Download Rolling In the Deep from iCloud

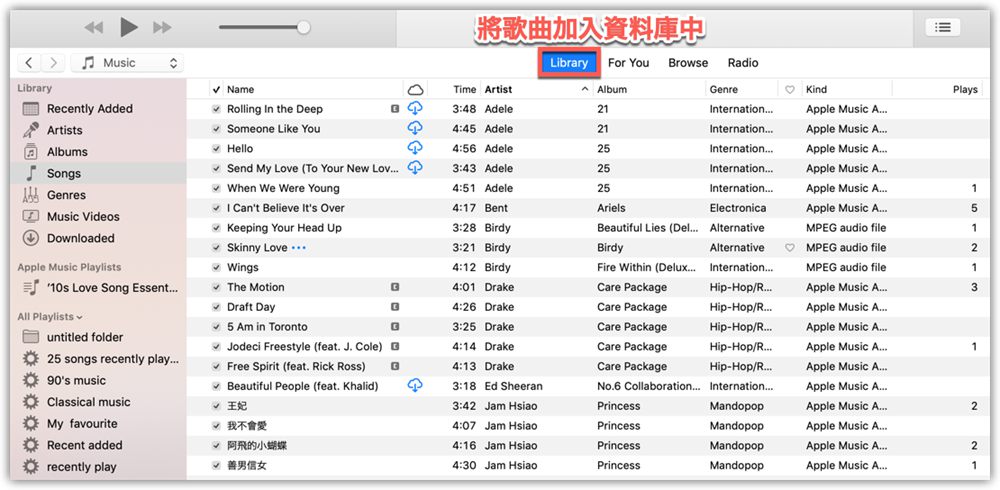pyautogui.click(x=415, y=108)
